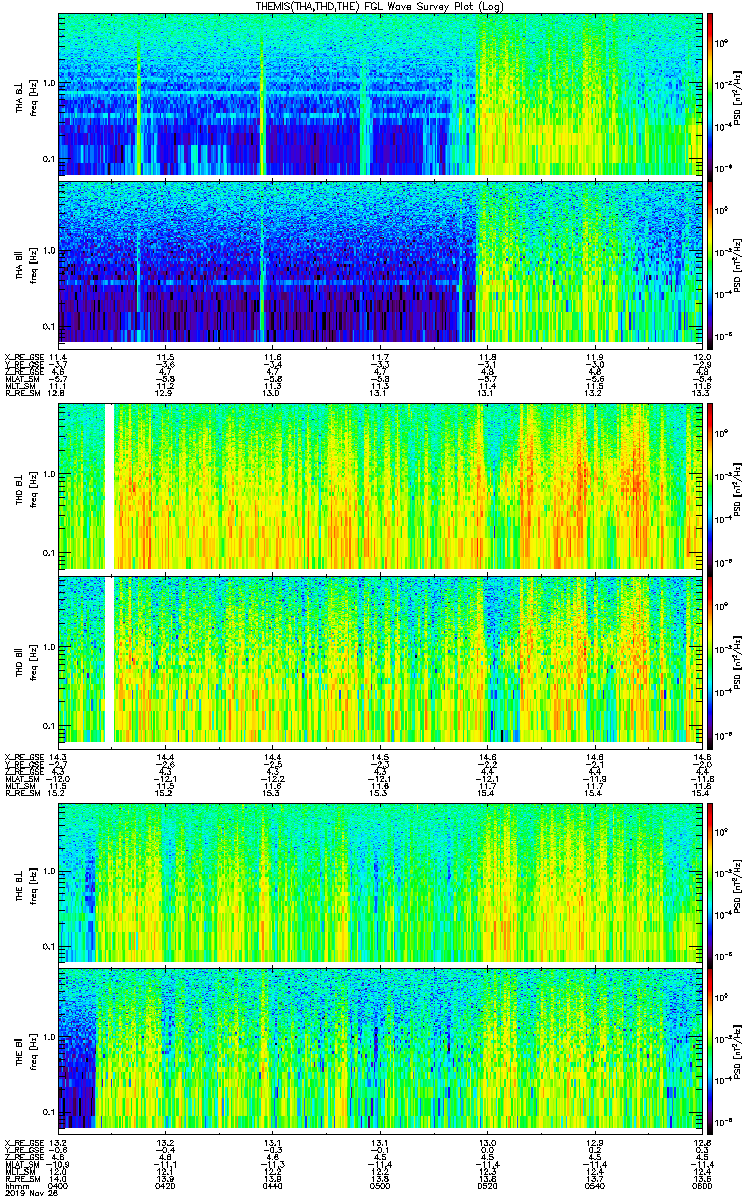Click the PSD color bar beside THE BII panel
750x1200 pixels.
click(710, 1052)
